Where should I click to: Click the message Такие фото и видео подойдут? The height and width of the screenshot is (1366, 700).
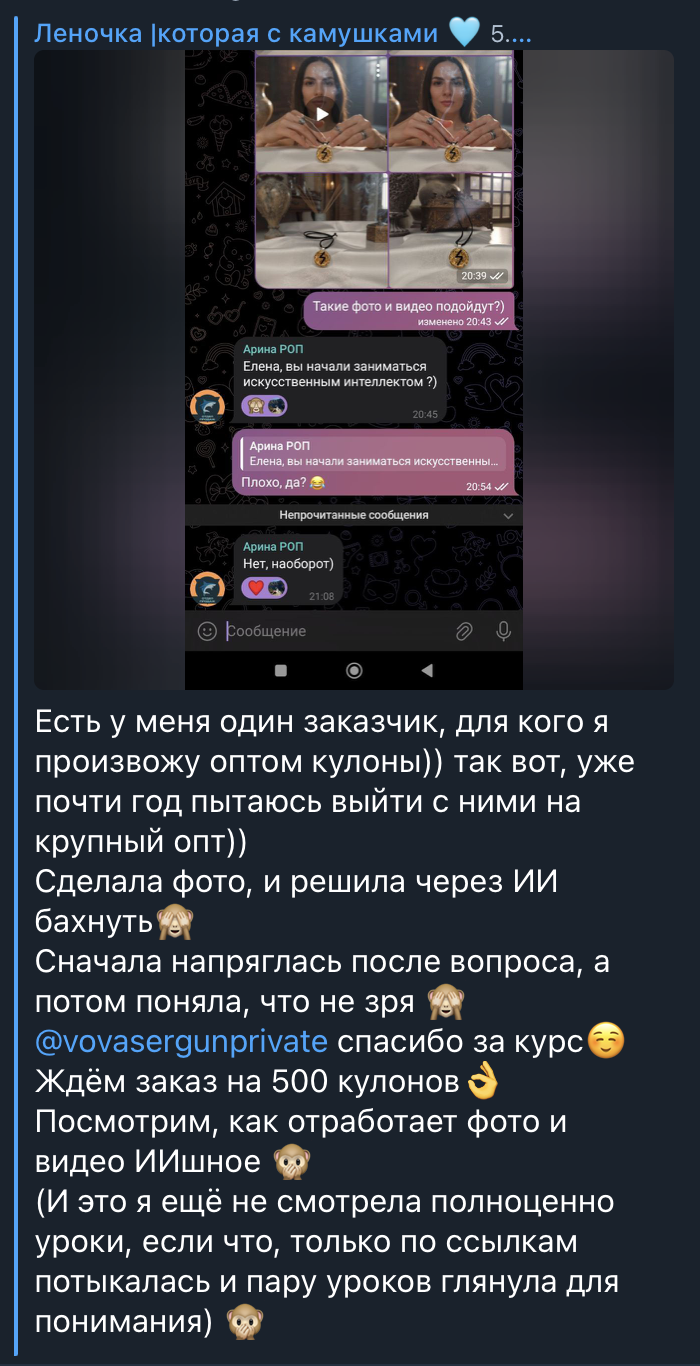409,306
